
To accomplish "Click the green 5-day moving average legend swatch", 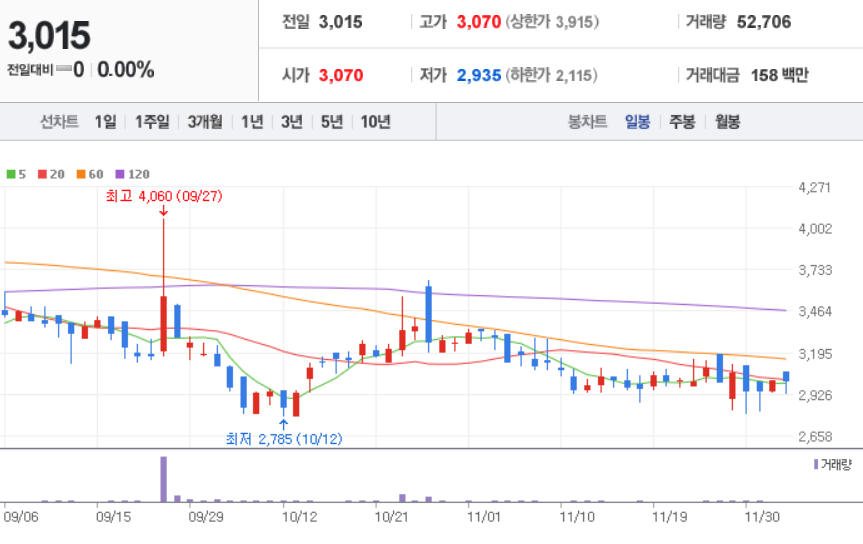I will point(11,174).
